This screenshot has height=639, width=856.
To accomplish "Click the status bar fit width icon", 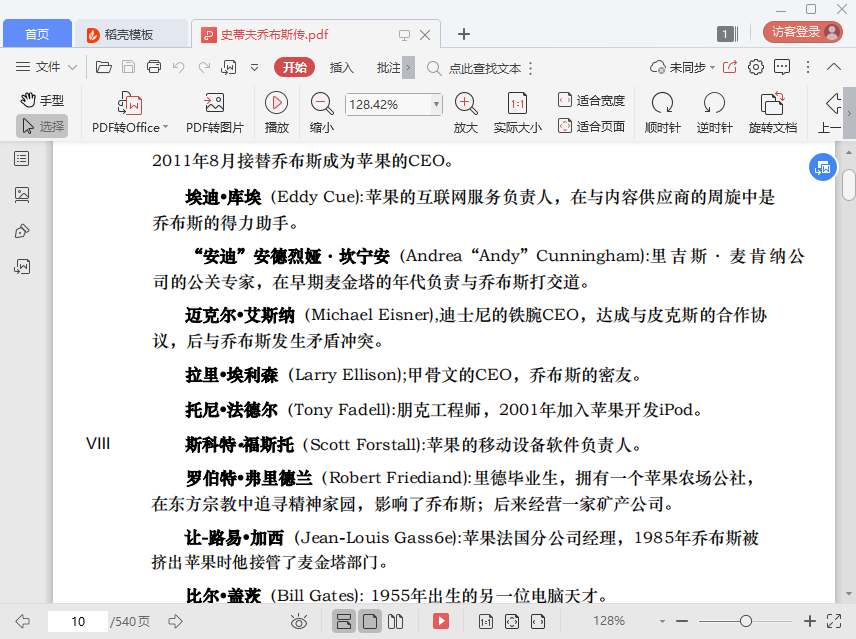I will pos(538,621).
